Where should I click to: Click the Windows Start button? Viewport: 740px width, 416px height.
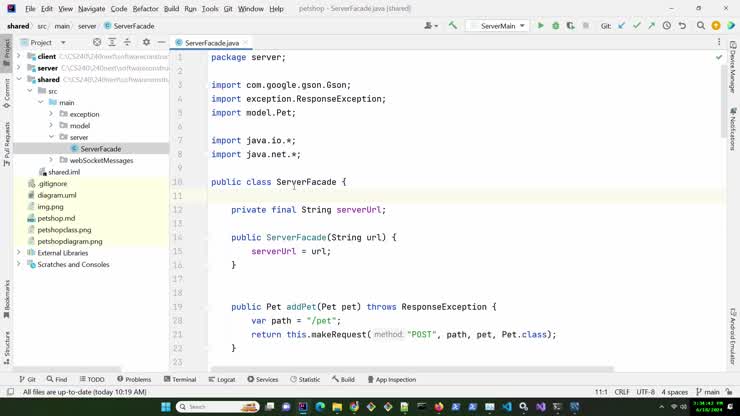coord(166,407)
